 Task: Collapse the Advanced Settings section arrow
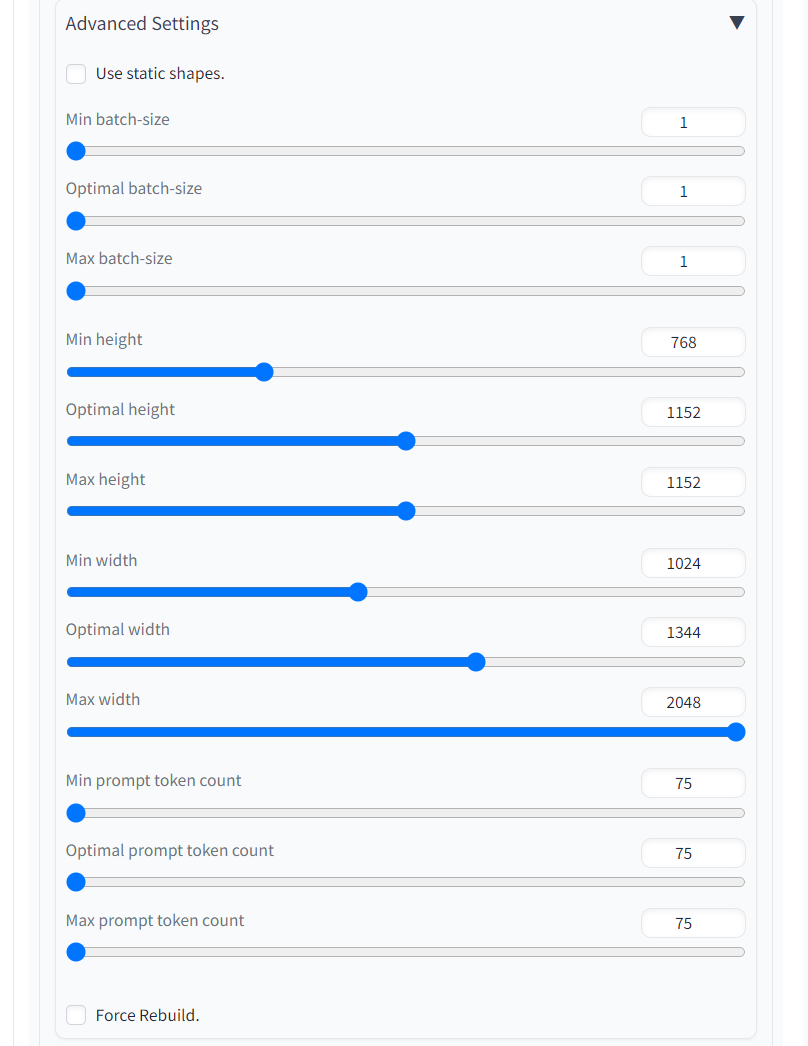[x=737, y=23]
